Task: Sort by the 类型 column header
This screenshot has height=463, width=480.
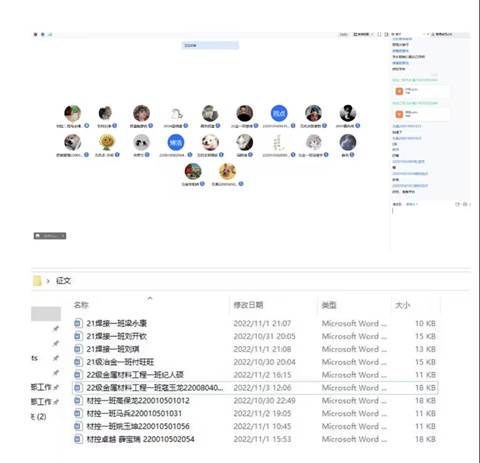Action: point(329,305)
